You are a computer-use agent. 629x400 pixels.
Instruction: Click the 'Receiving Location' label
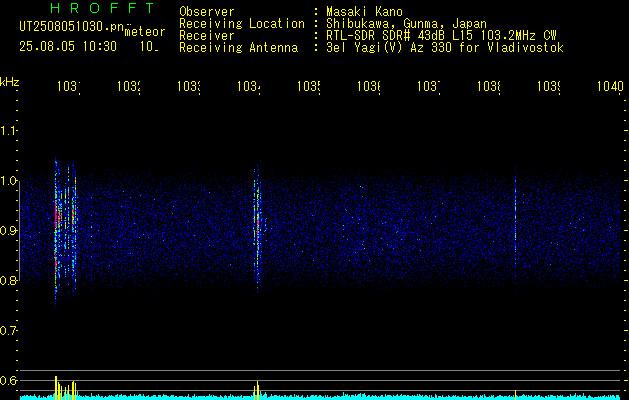242,24
